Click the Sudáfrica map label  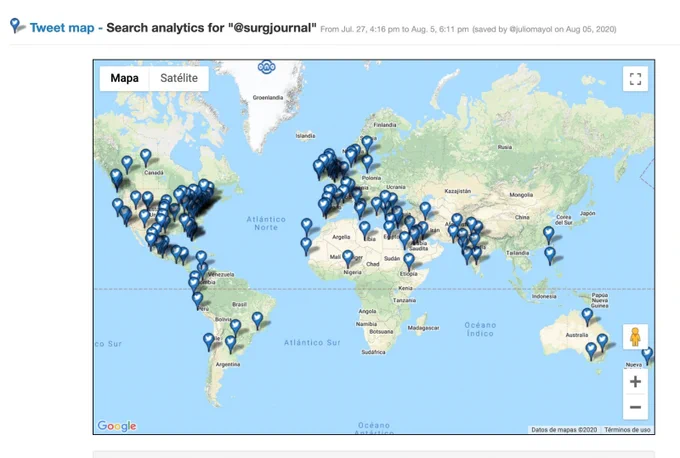373,352
